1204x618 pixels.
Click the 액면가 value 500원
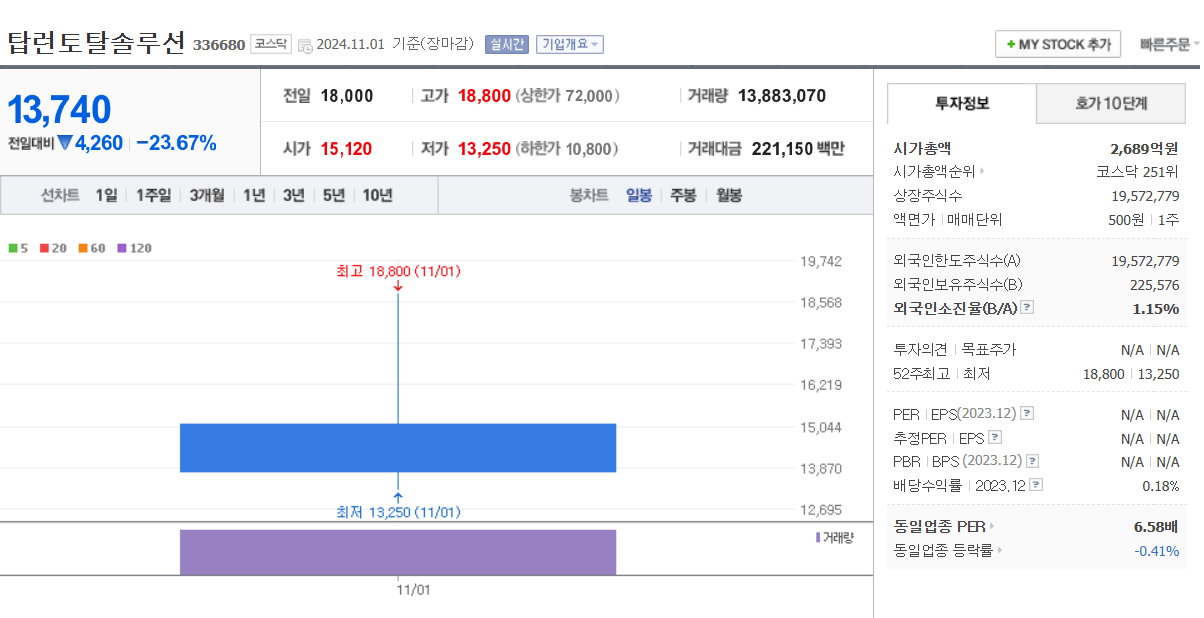[1128, 219]
